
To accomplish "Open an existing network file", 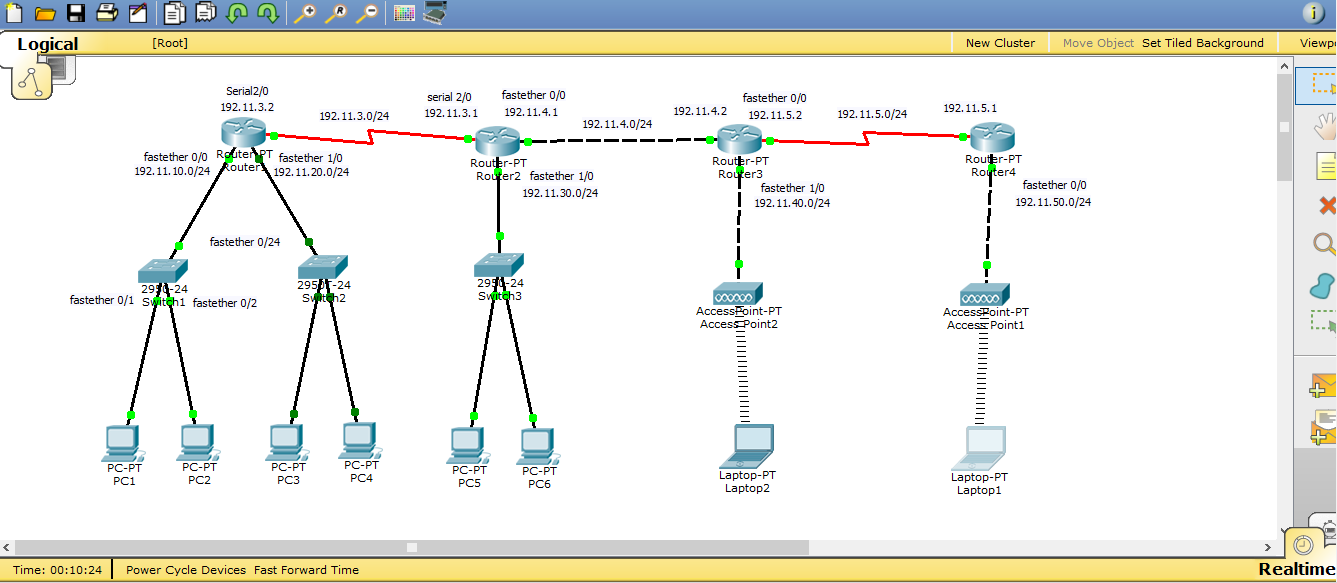I will [x=43, y=13].
